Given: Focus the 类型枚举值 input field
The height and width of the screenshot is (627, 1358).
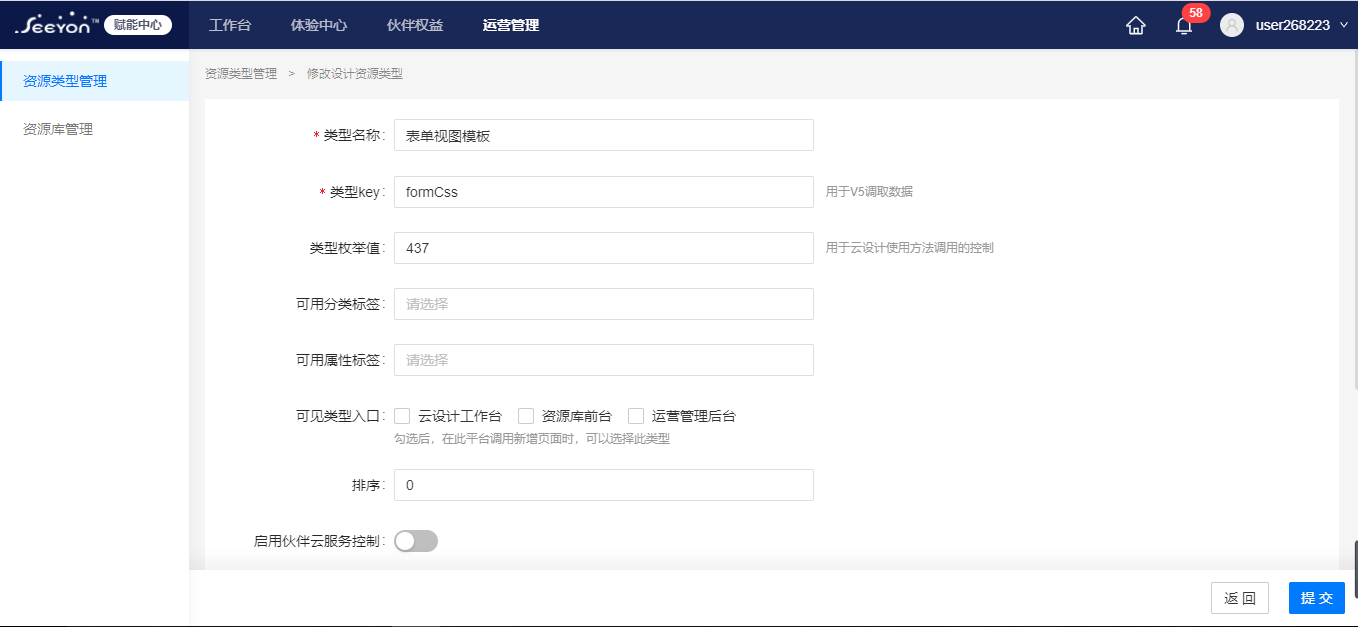Looking at the screenshot, I should [604, 248].
